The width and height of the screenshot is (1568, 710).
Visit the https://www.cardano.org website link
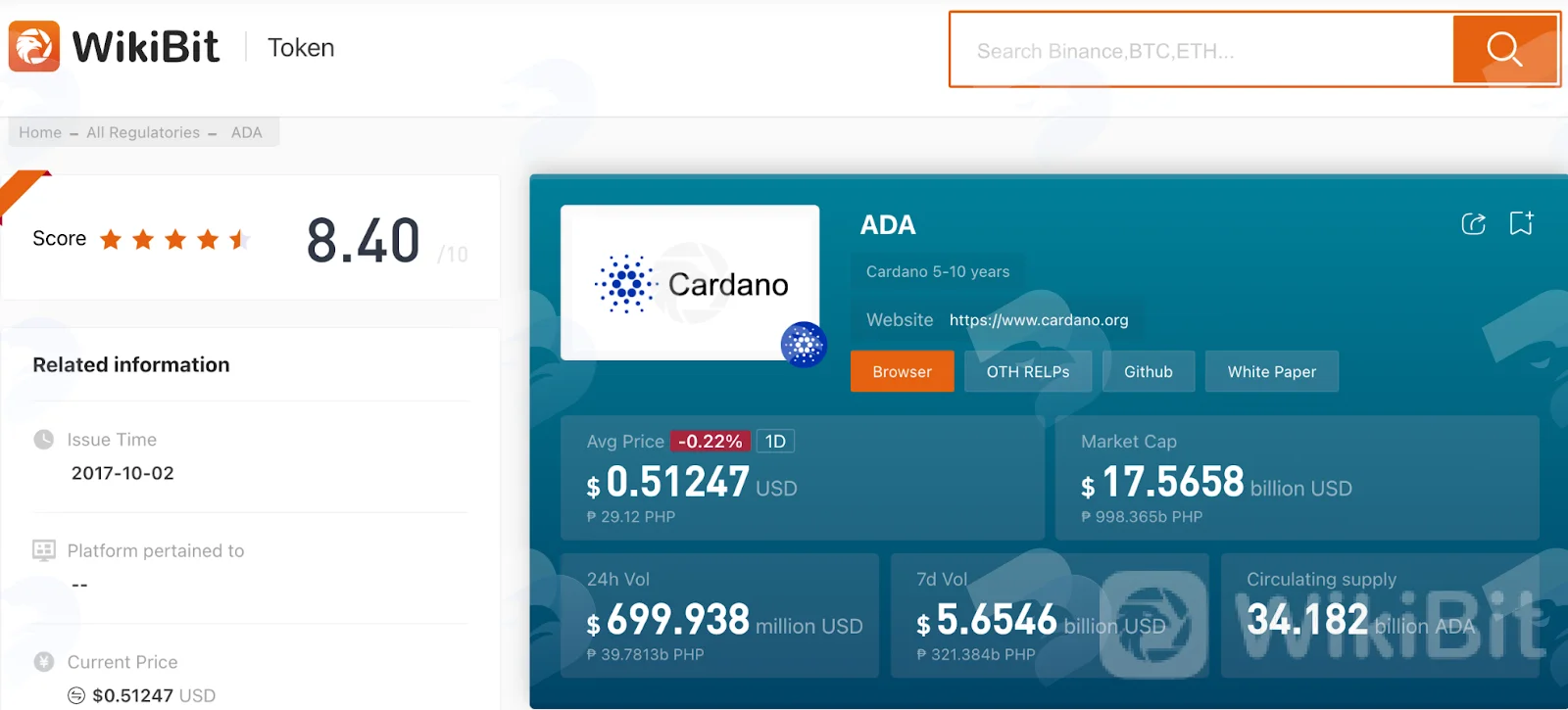coord(1039,320)
